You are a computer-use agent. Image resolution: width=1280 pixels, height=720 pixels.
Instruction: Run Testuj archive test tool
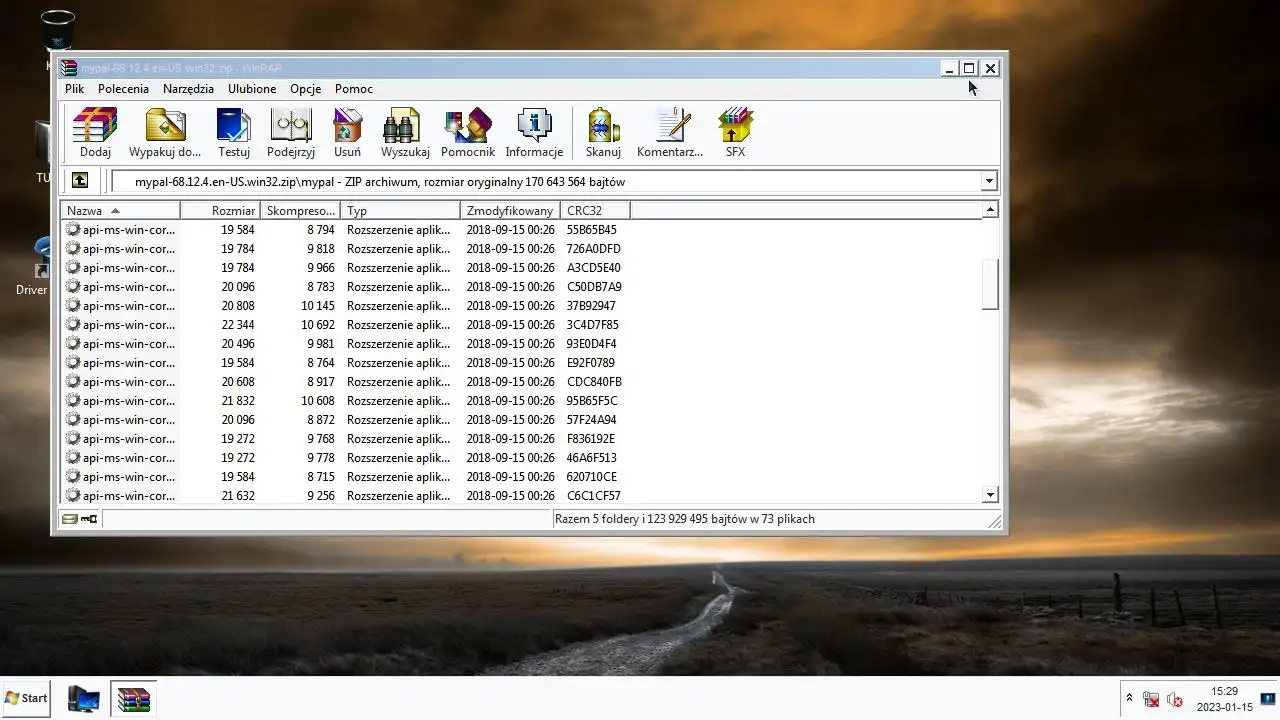click(234, 133)
